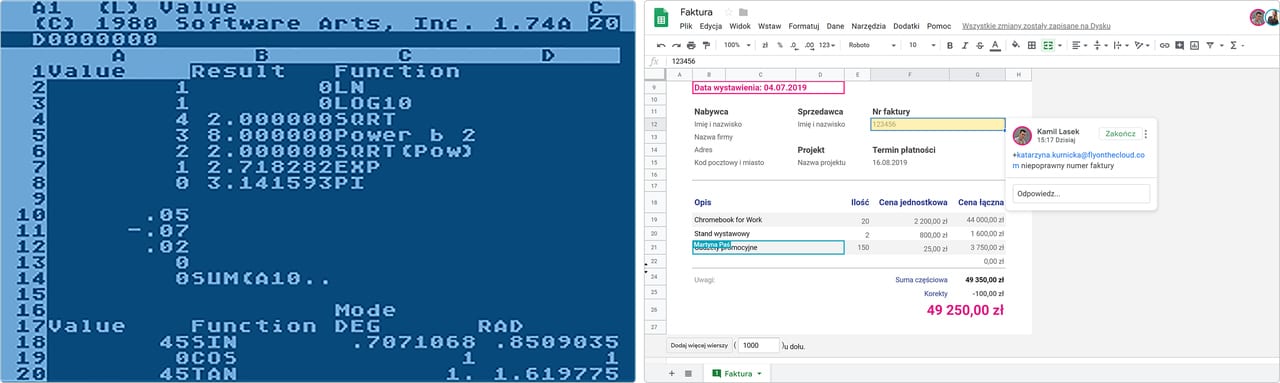
Task: Format as currency with the zł button
Action: coord(765,45)
